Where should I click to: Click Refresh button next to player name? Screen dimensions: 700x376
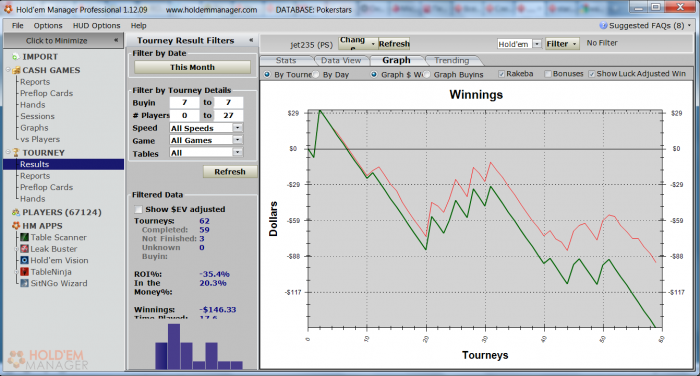394,44
